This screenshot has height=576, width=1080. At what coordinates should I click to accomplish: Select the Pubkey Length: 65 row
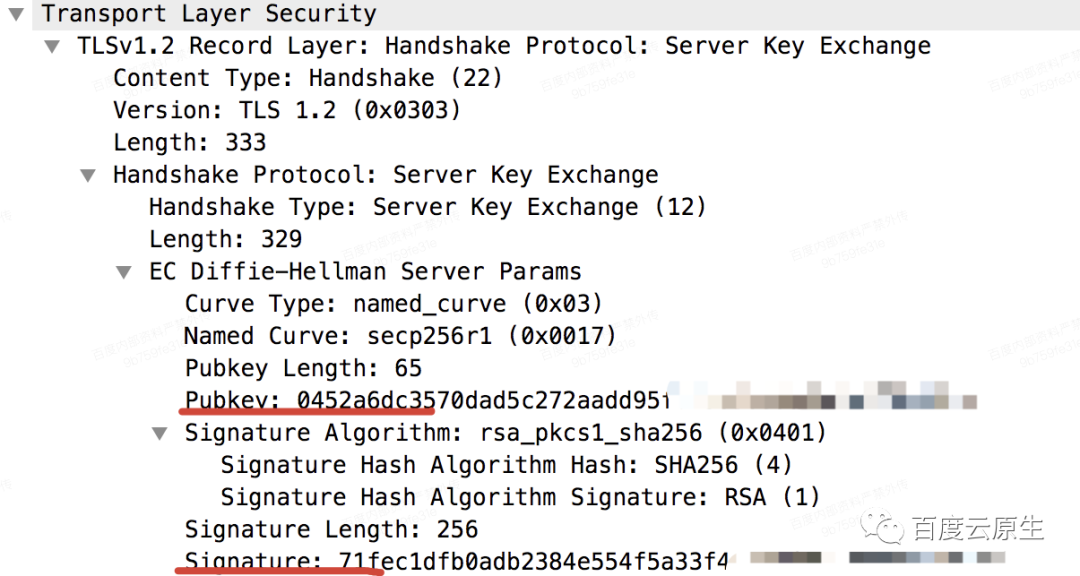303,368
